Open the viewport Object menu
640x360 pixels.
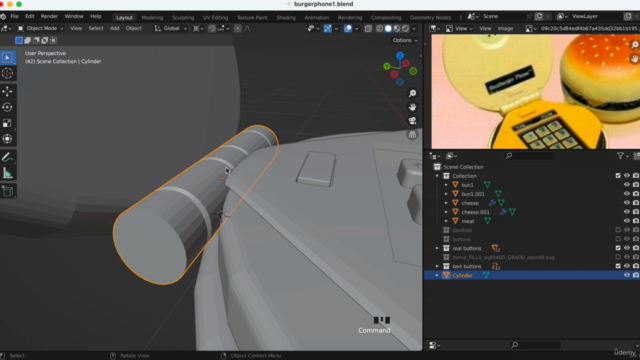(x=133, y=29)
